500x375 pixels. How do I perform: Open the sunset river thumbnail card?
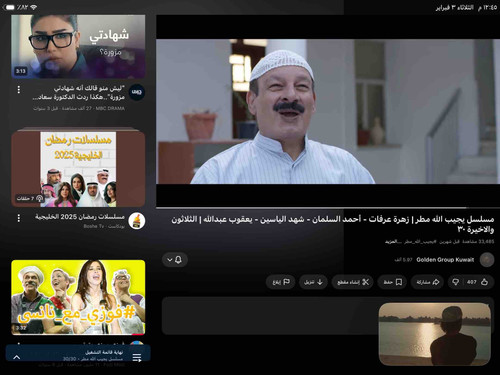tap(435, 334)
